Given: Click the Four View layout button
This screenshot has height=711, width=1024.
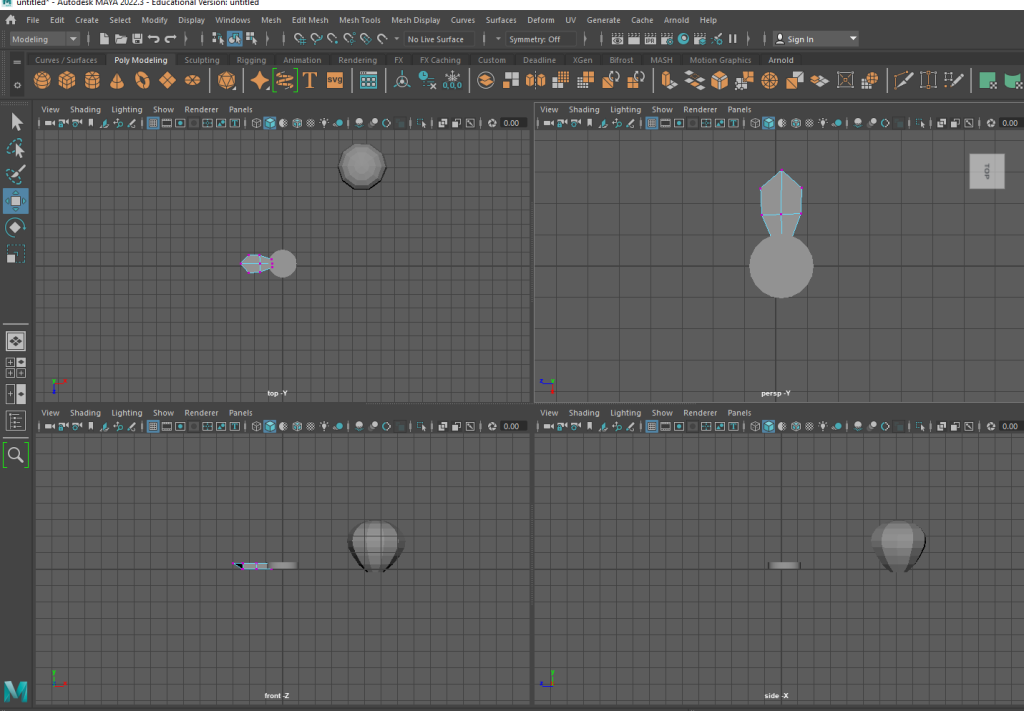Looking at the screenshot, I should pos(16,368).
